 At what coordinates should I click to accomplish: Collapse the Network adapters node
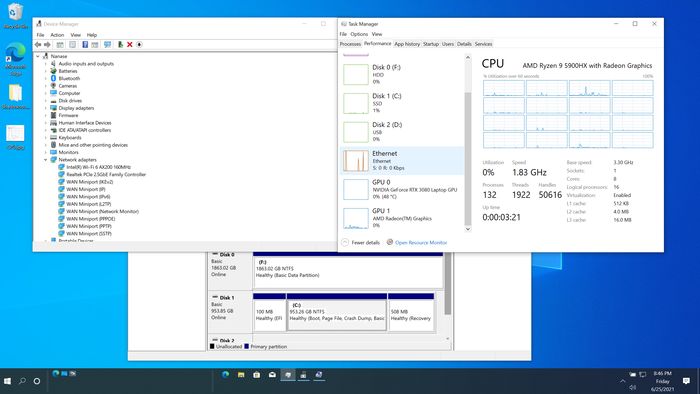click(x=46, y=160)
